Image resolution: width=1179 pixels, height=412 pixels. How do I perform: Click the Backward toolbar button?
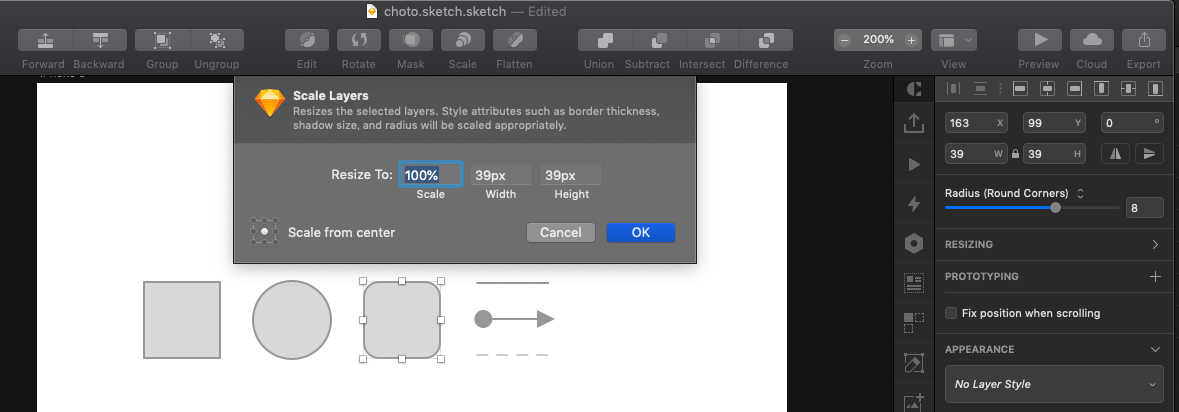(x=99, y=40)
